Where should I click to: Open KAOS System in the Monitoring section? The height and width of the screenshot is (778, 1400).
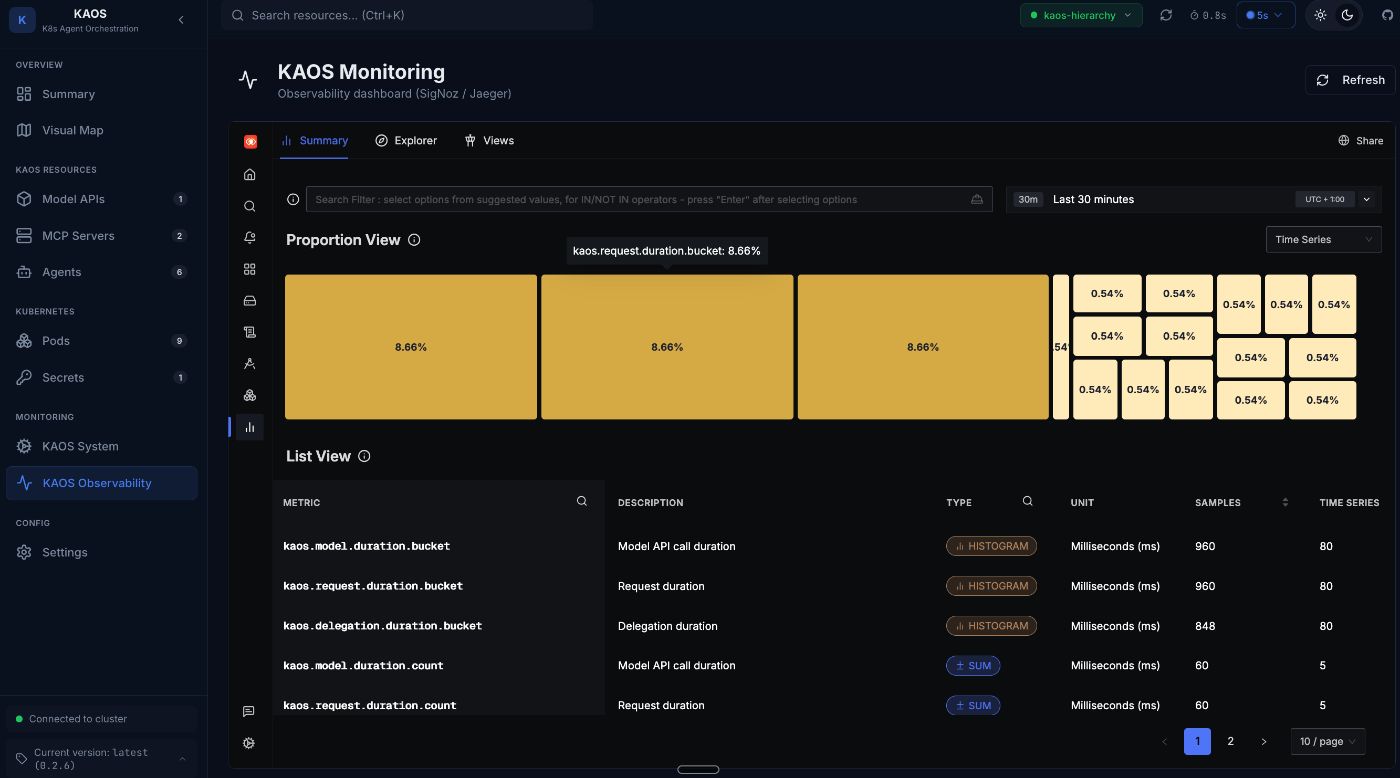click(x=80, y=446)
